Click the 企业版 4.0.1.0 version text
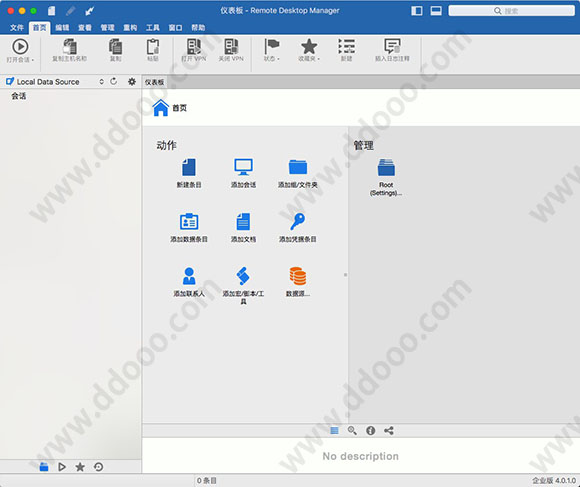580x487 pixels. click(x=554, y=481)
